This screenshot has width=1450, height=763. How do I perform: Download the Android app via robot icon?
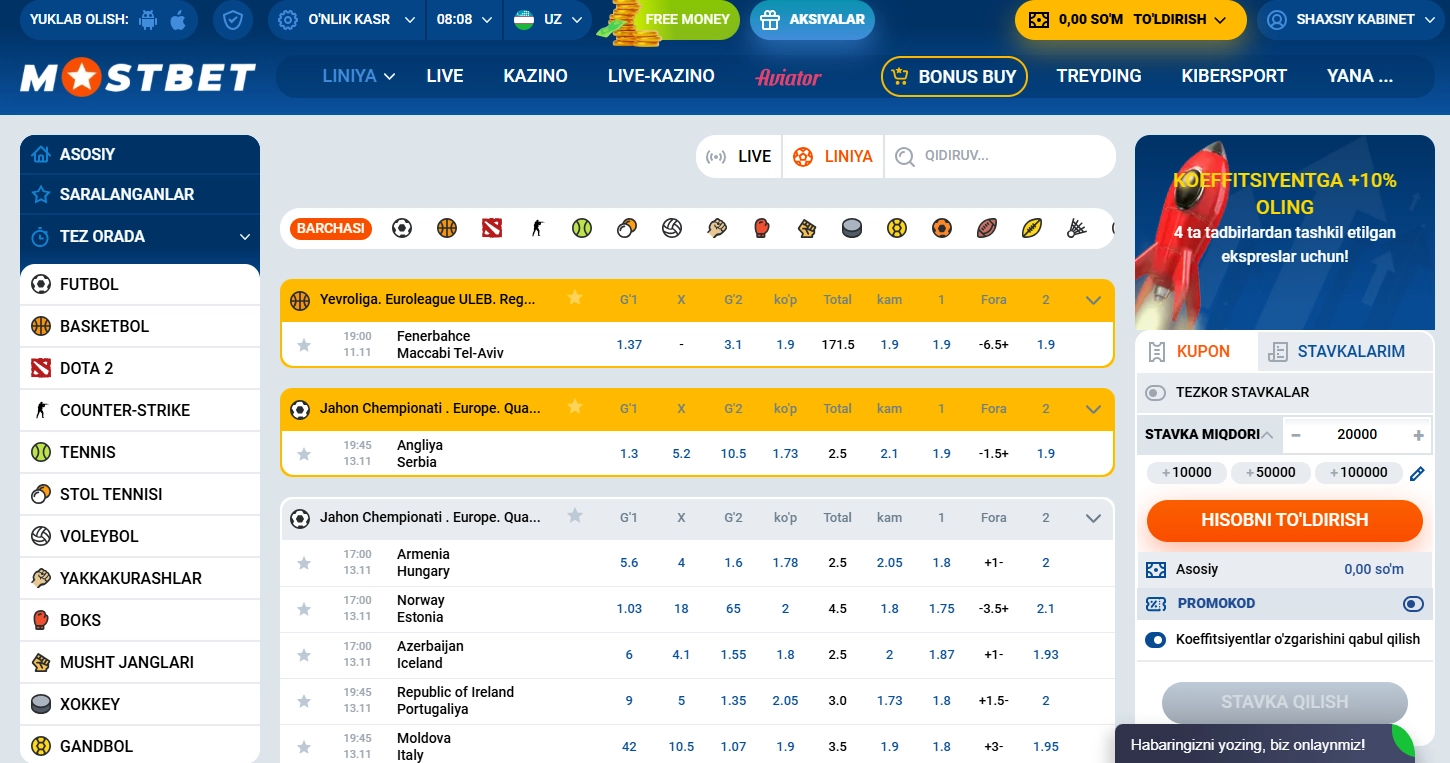(x=149, y=20)
